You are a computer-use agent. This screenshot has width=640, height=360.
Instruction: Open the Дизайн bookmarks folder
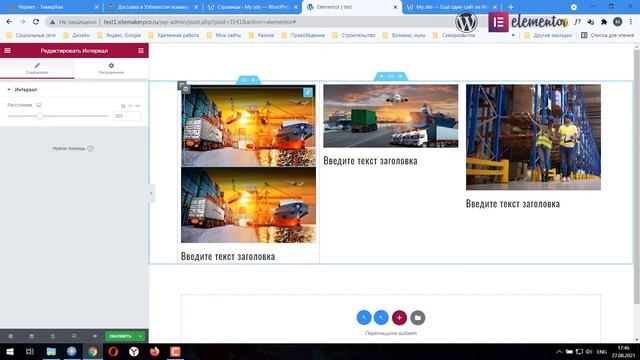point(76,36)
